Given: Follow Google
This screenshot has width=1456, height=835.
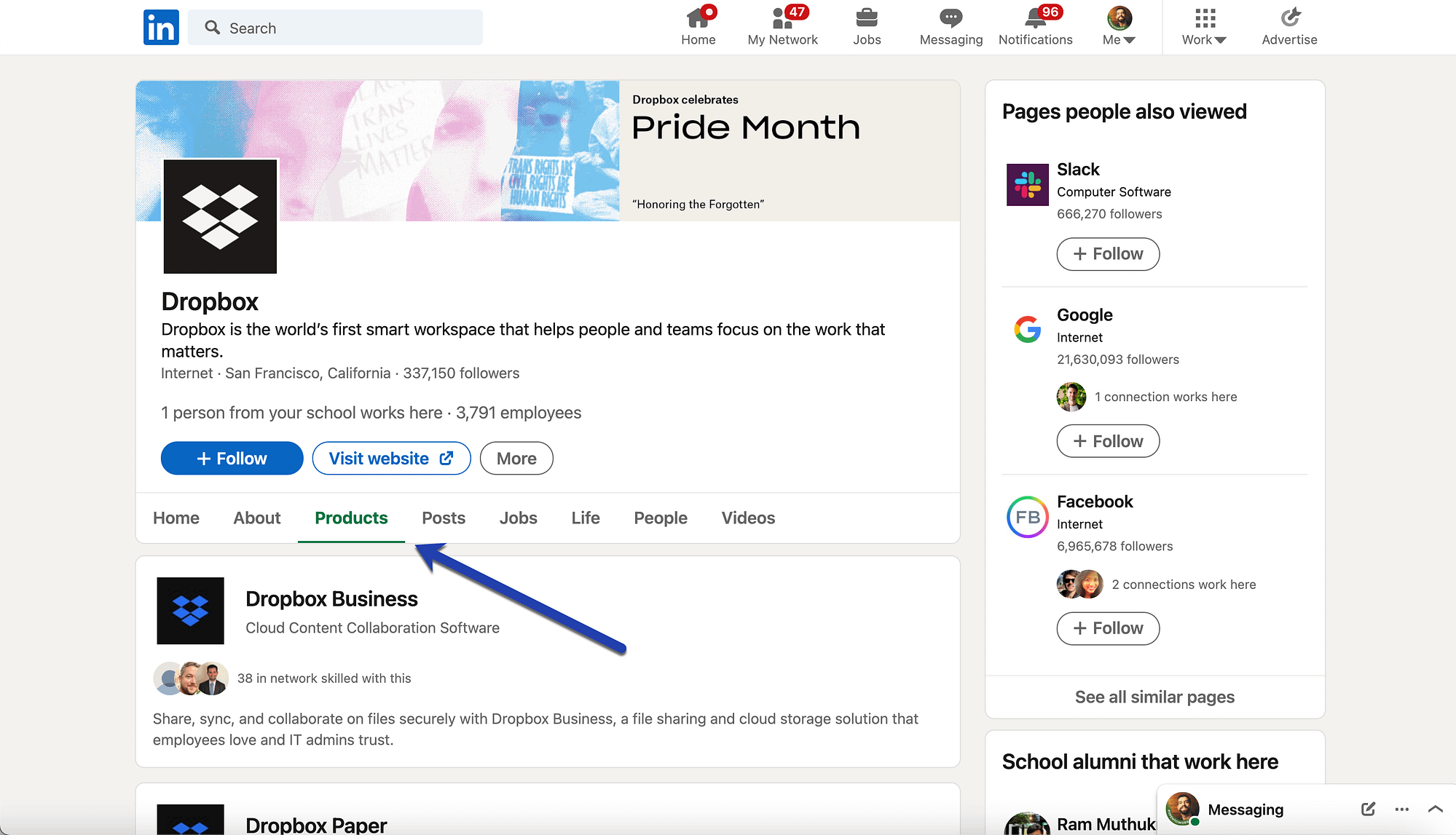Looking at the screenshot, I should [1108, 441].
